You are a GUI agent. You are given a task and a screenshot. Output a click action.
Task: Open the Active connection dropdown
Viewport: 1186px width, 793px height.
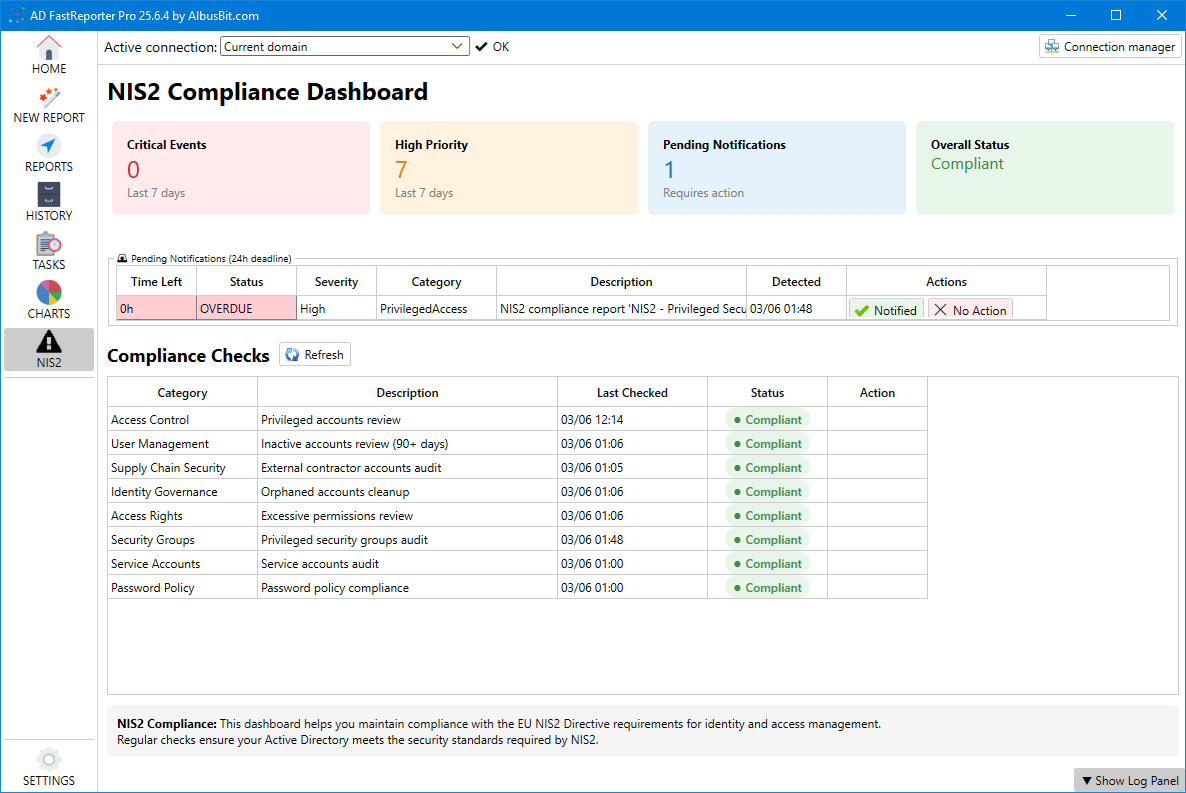(x=344, y=47)
